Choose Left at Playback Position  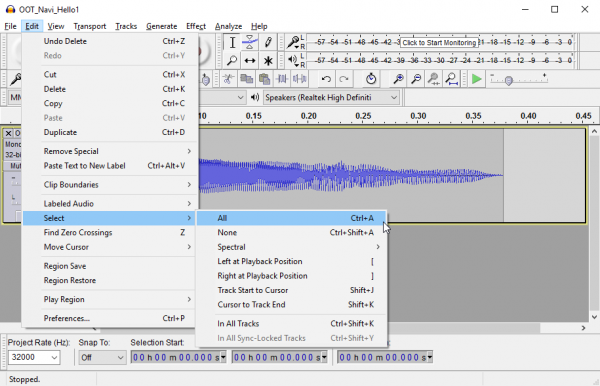point(292,261)
